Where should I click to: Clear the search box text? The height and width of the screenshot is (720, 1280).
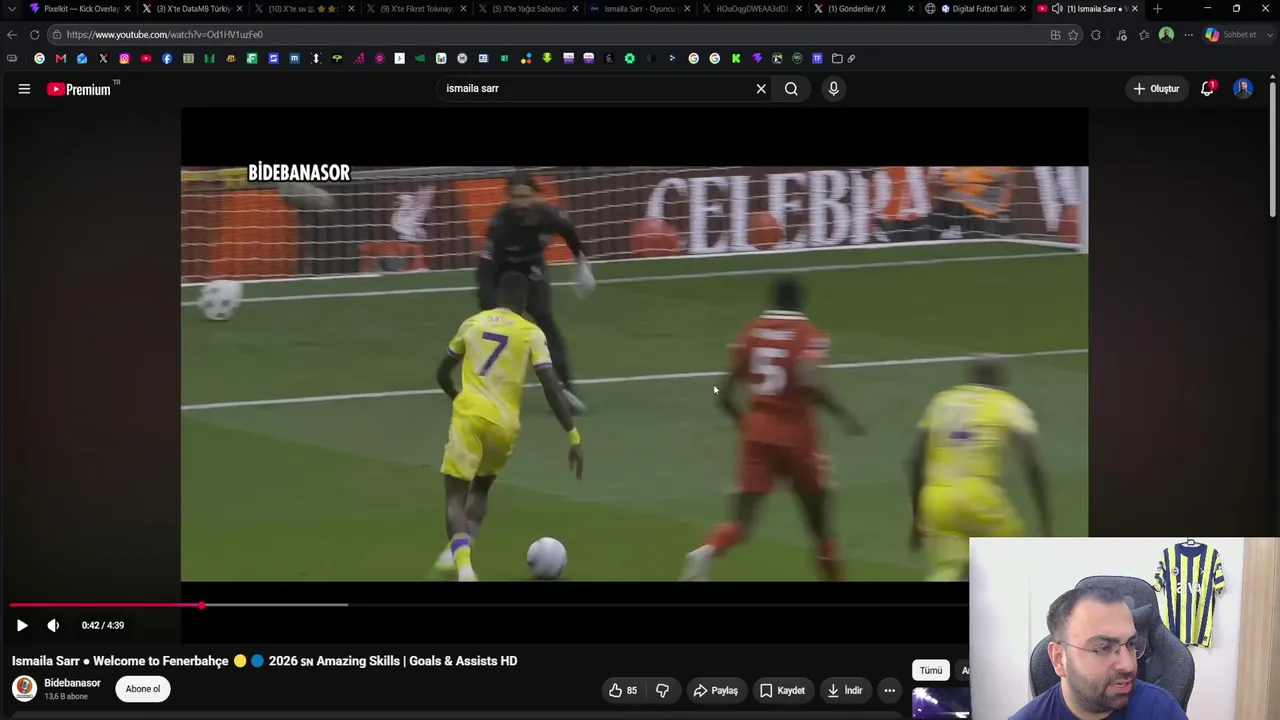(761, 89)
